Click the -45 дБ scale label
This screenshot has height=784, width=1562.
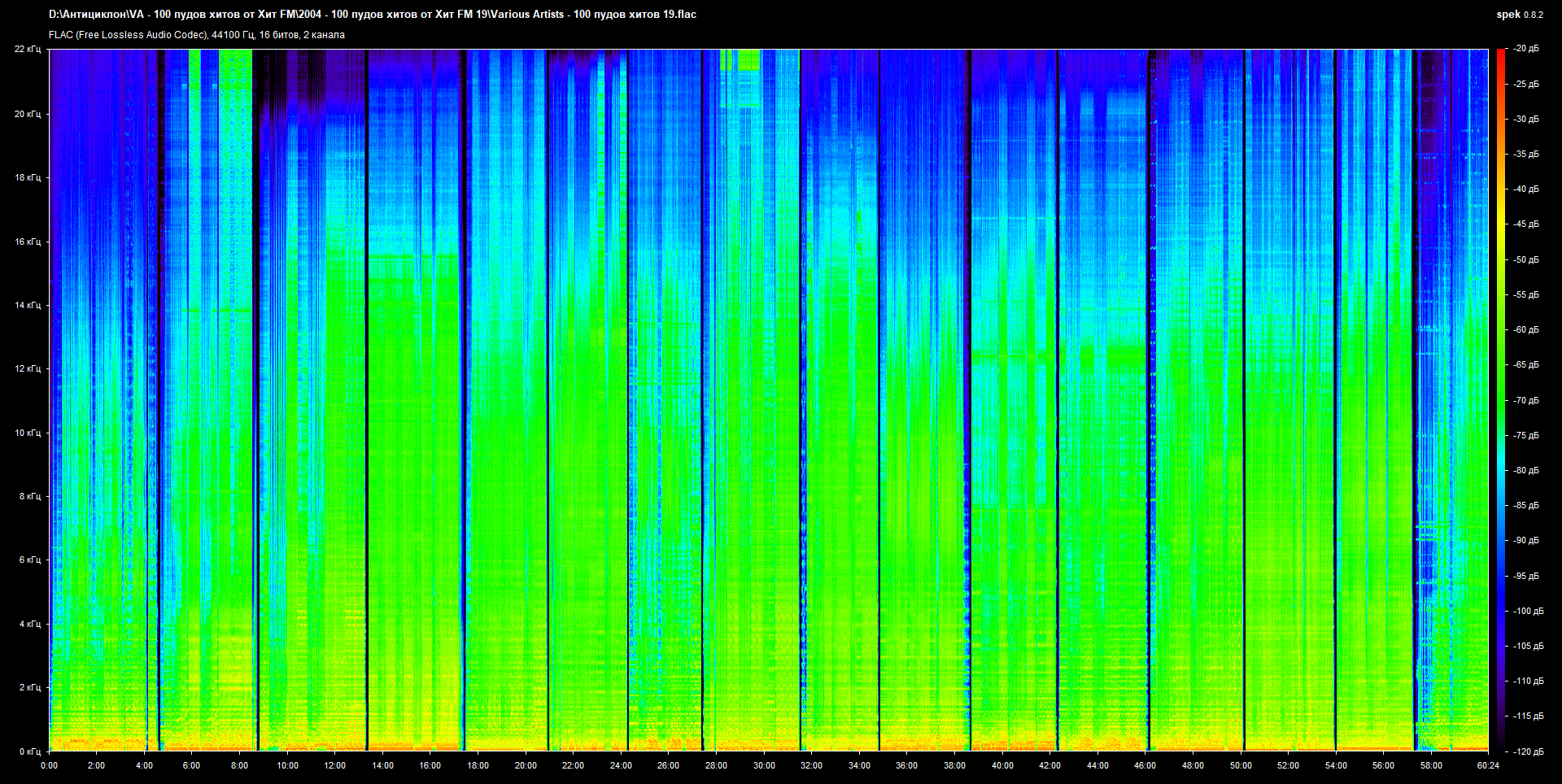click(1525, 224)
